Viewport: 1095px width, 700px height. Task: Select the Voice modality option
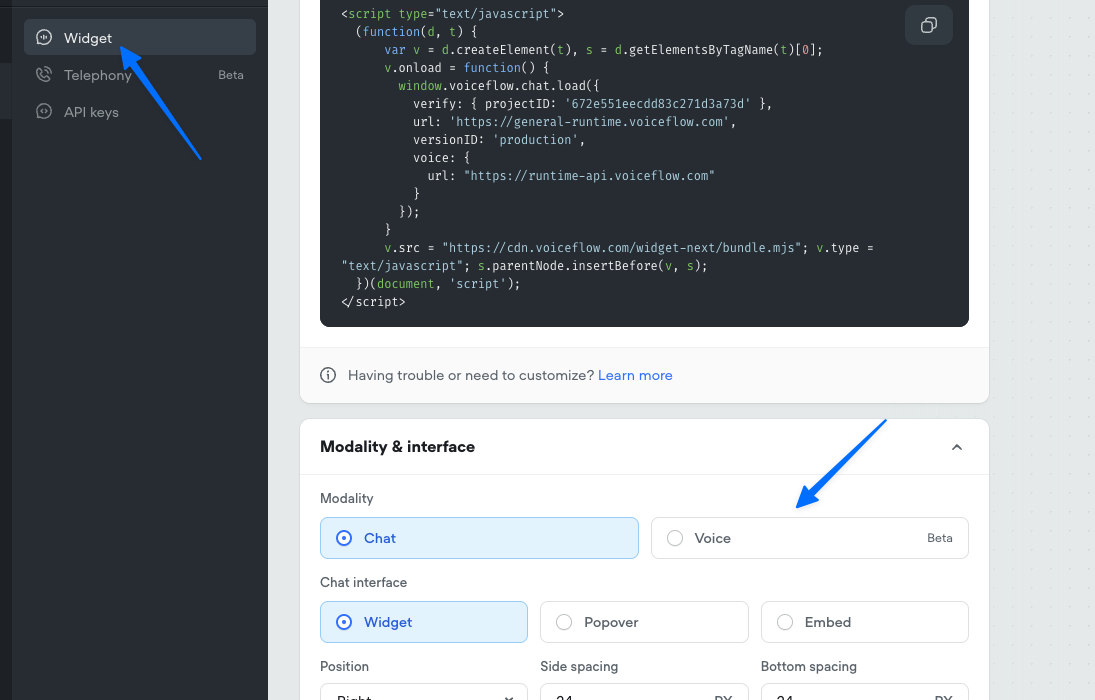click(x=809, y=538)
